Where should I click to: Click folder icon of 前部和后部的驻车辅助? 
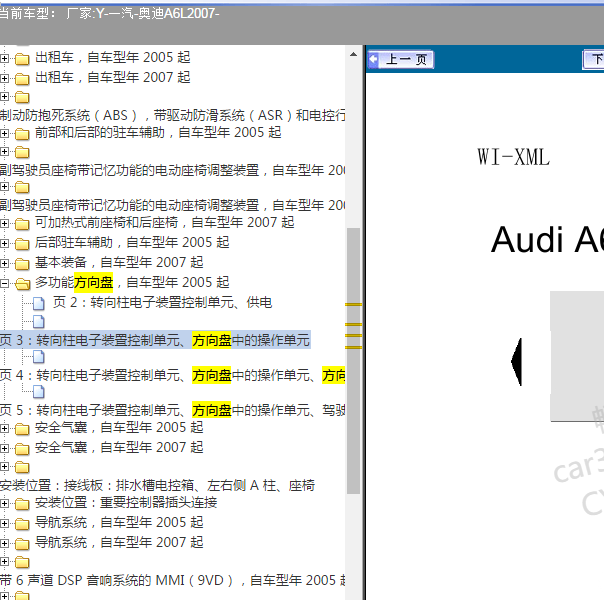pos(22,134)
